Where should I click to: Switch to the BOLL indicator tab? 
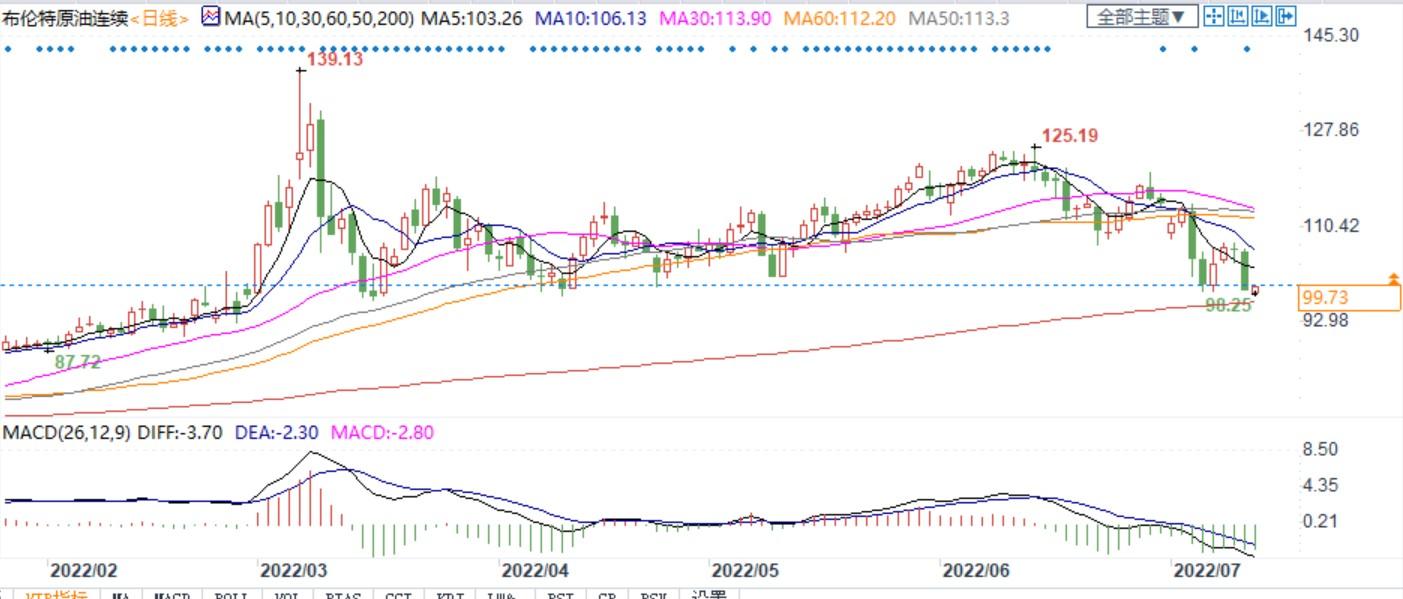tap(231, 595)
